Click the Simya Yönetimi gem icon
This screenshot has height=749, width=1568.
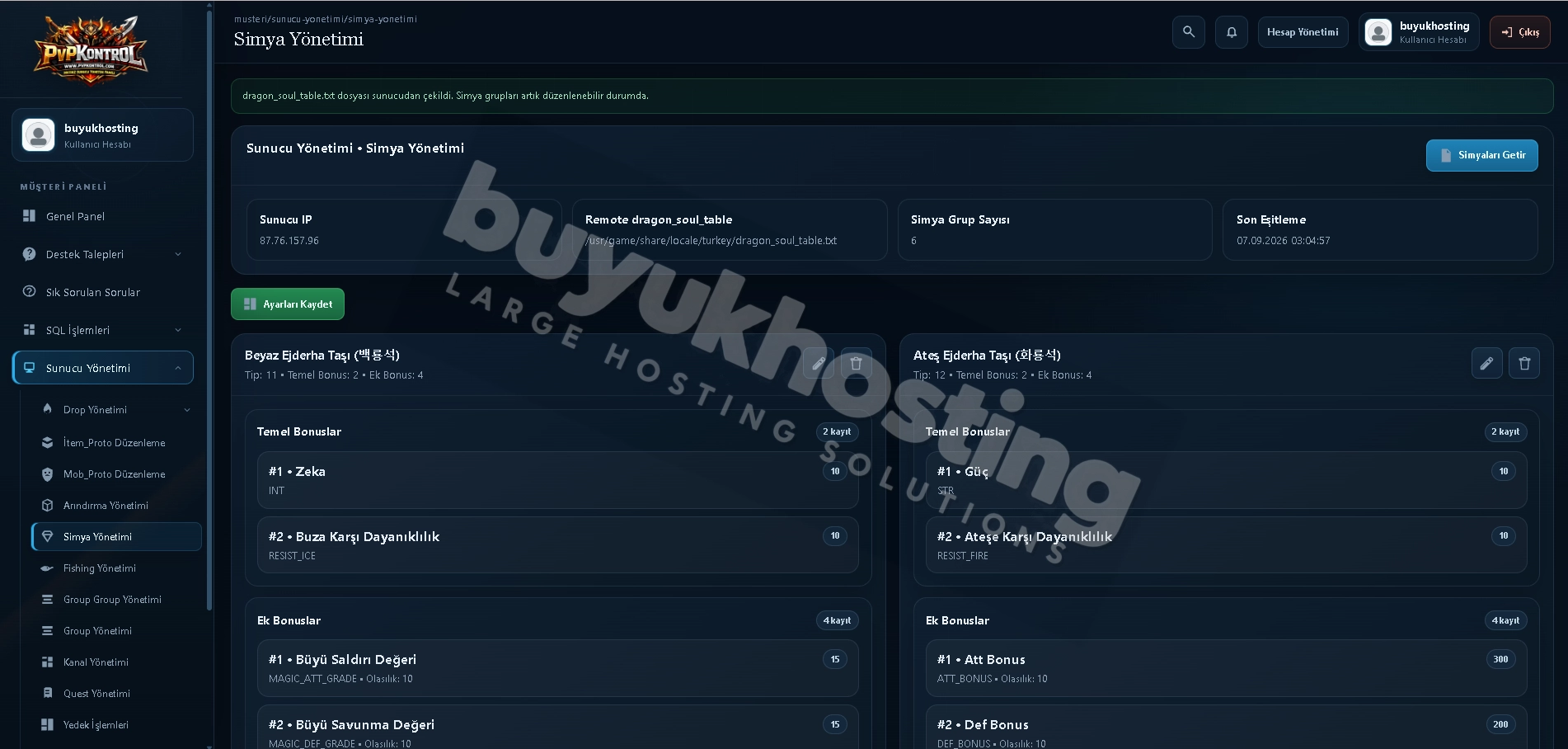click(48, 537)
